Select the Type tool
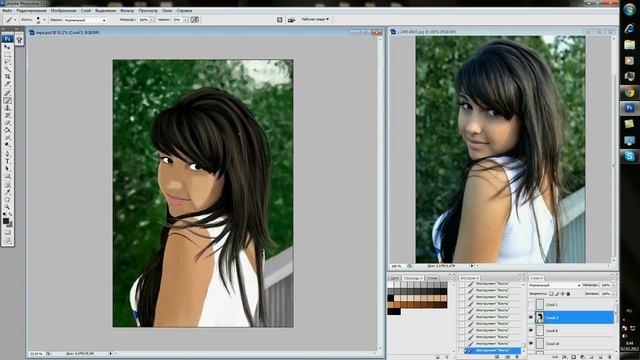This screenshot has width=640, height=360. tap(7, 161)
